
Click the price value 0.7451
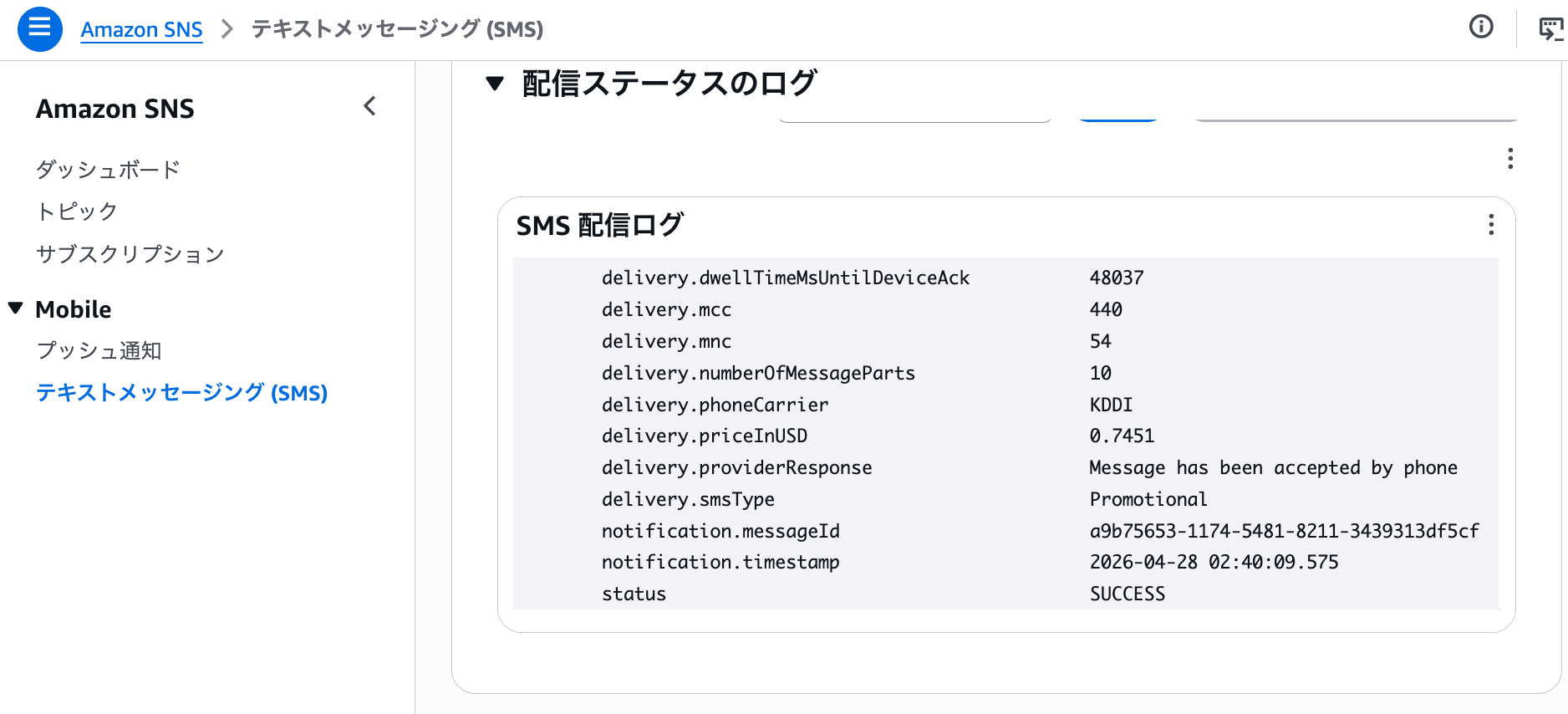coord(1122,436)
